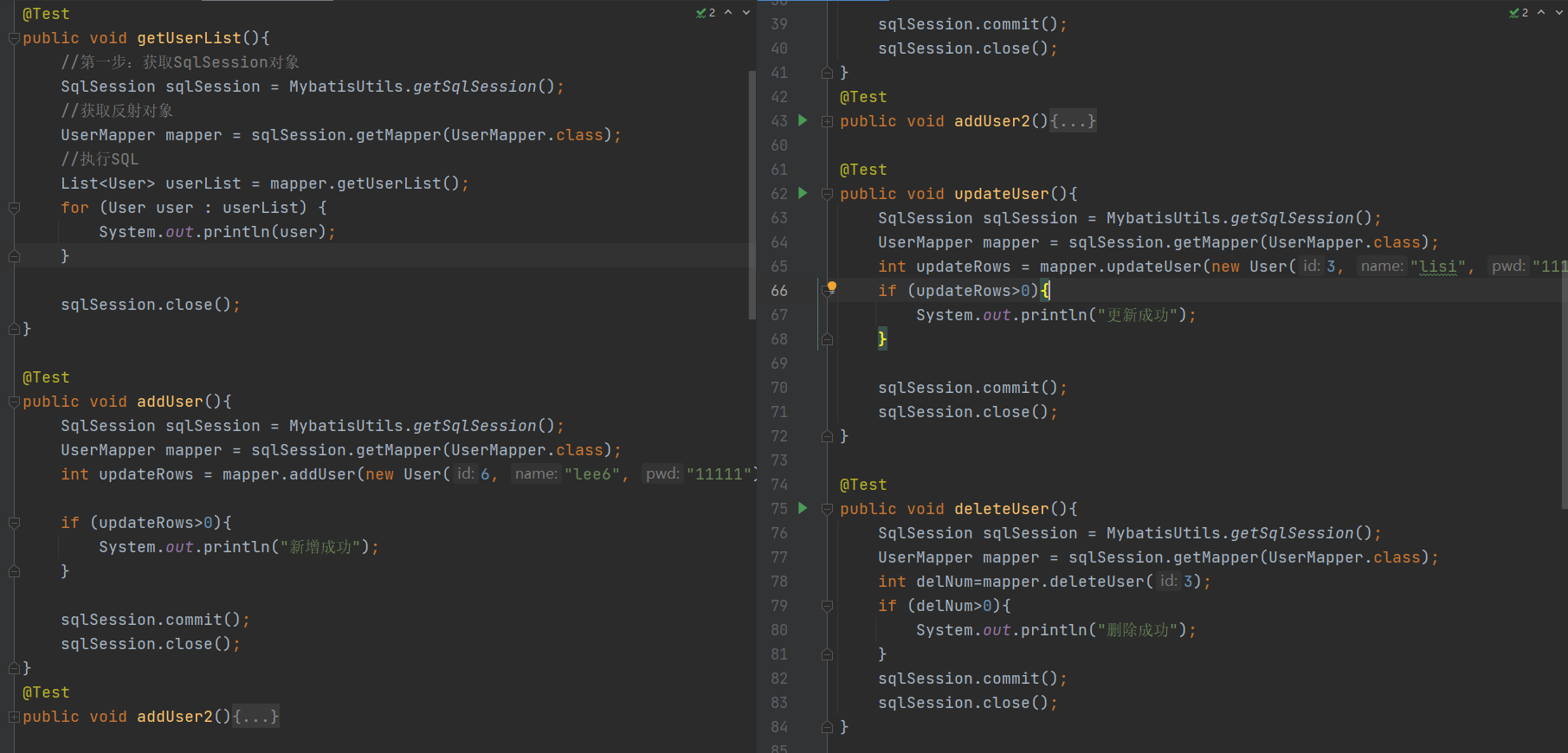Click sqlSession.close() on line 83
1568x753 pixels.
pyautogui.click(x=968, y=703)
